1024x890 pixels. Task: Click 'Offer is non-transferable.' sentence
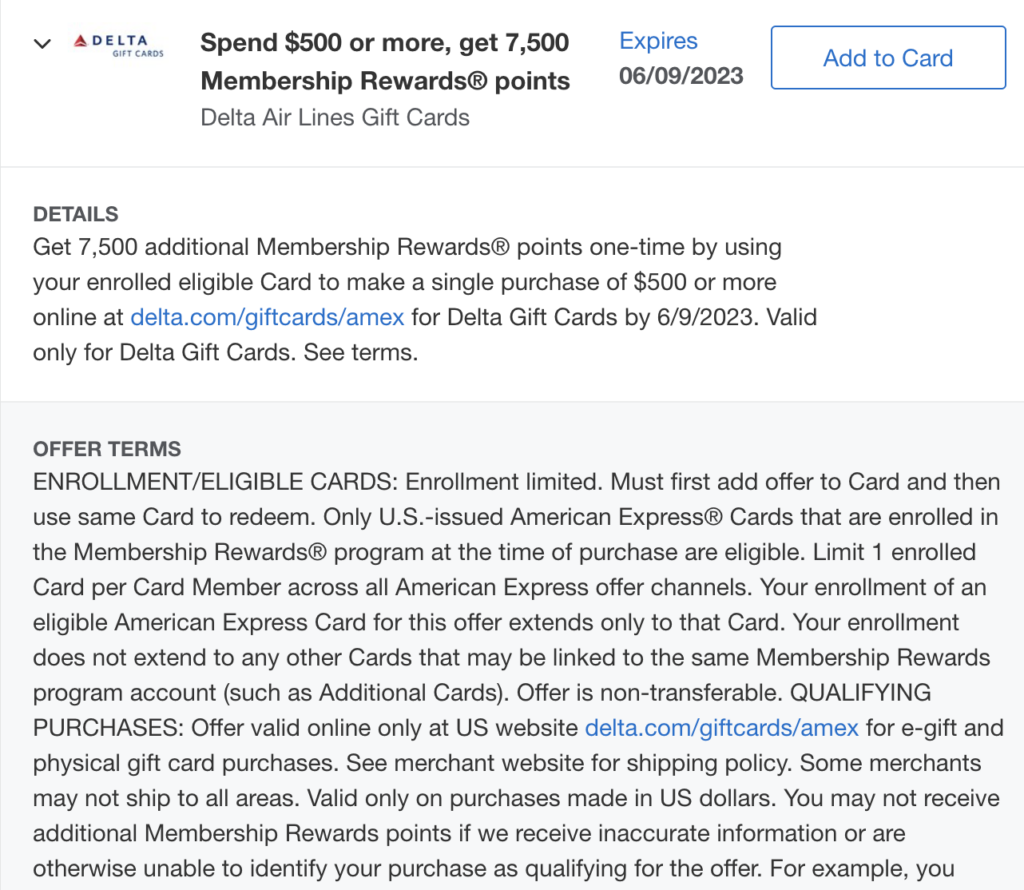click(x=650, y=693)
